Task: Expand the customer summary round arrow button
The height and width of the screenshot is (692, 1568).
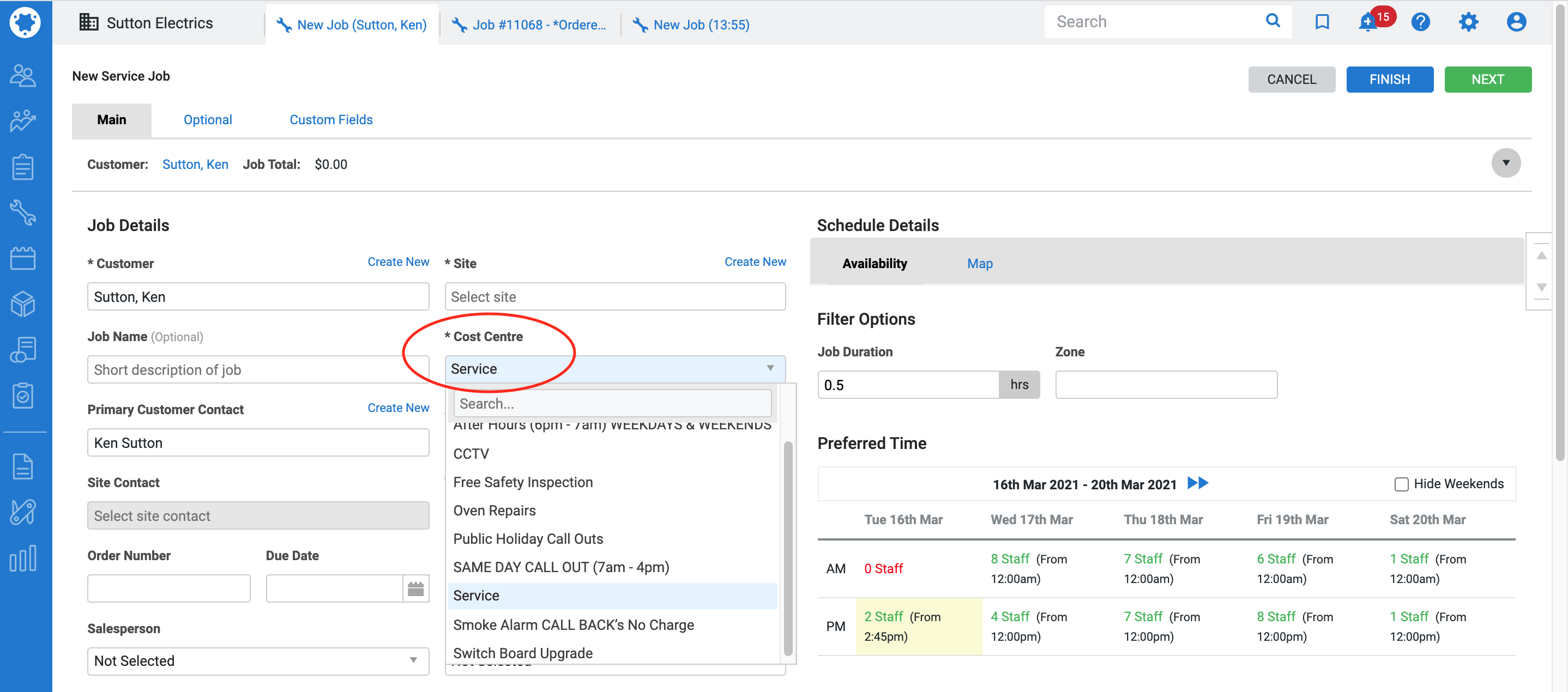Action: pyautogui.click(x=1505, y=163)
